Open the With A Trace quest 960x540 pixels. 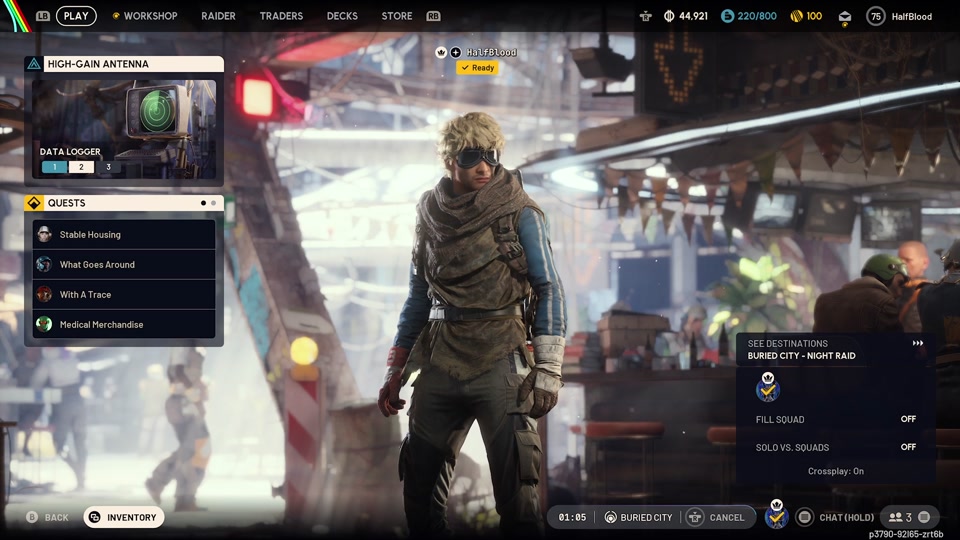(x=124, y=294)
